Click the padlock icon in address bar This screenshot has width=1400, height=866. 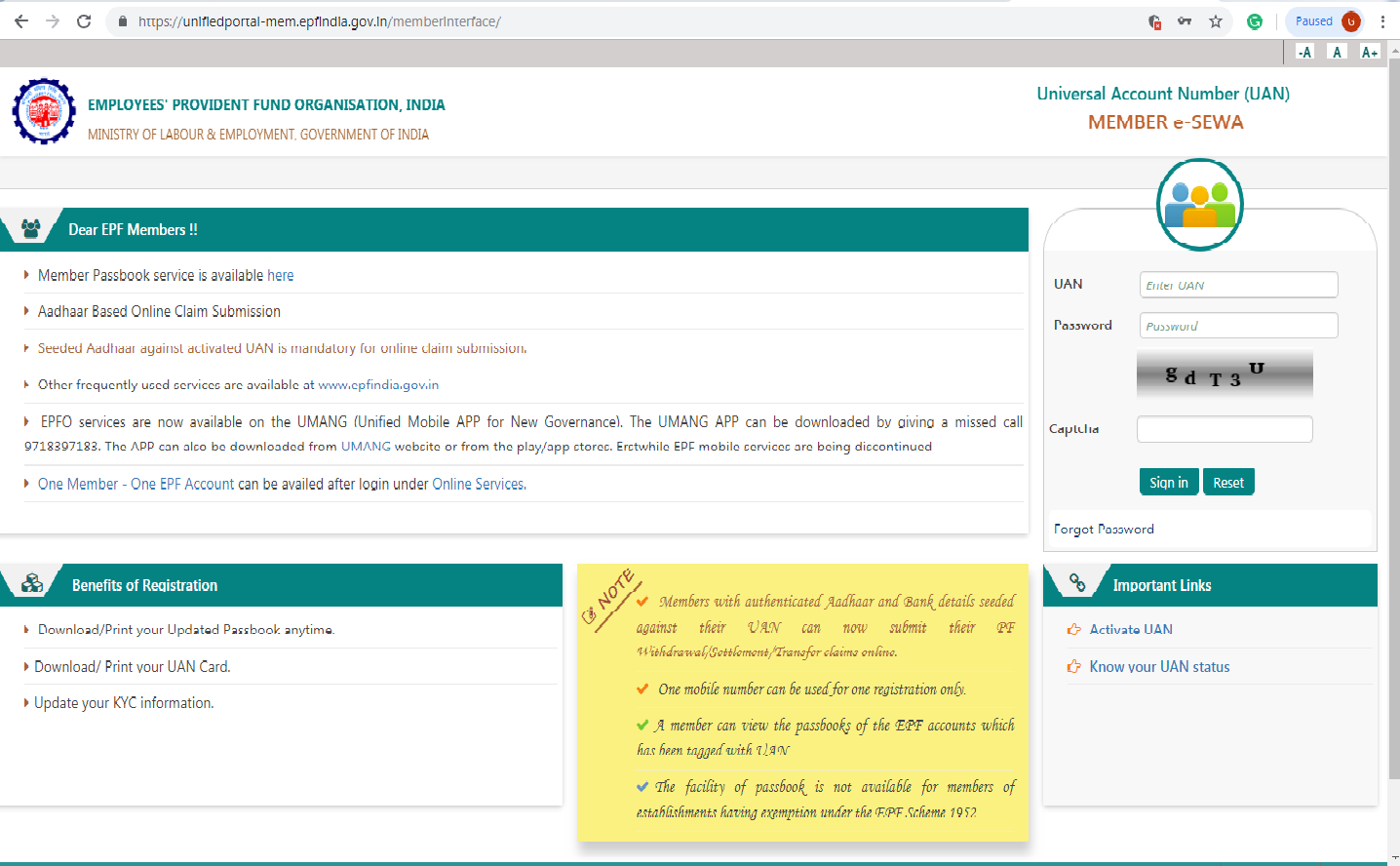point(122,20)
